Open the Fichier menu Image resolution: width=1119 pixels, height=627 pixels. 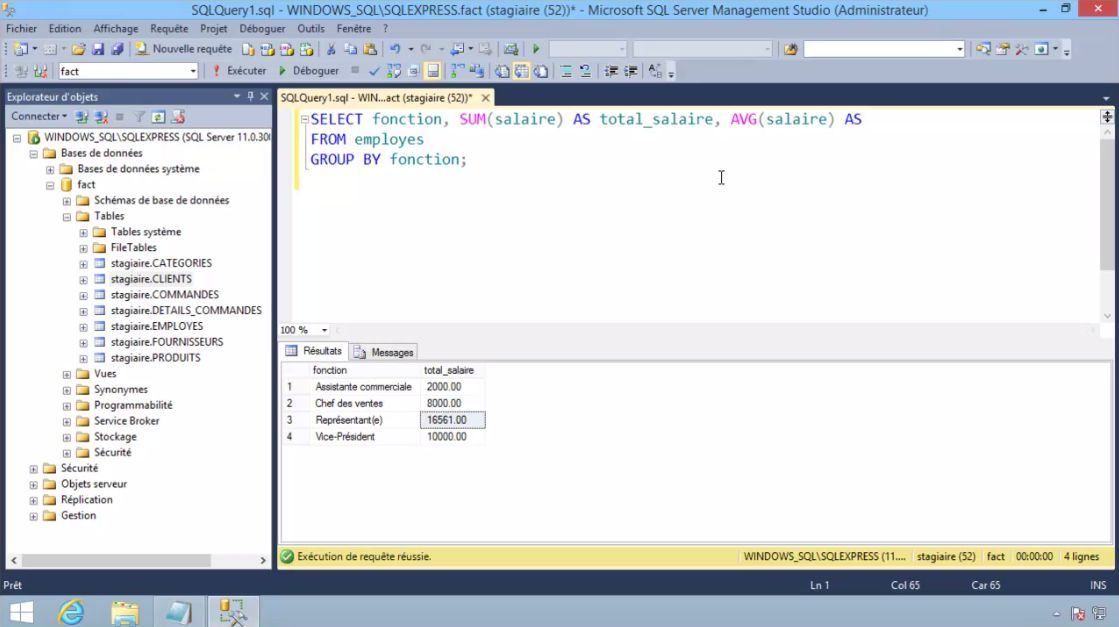21,29
